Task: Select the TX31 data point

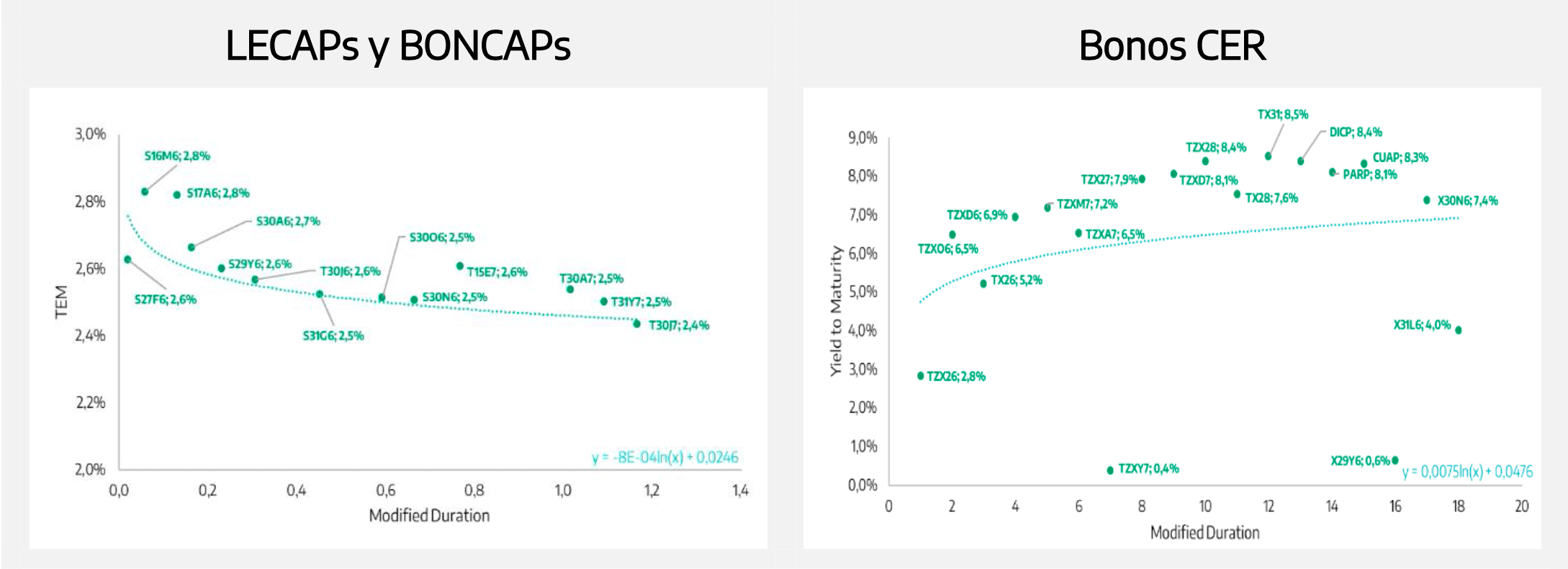Action: [1269, 156]
